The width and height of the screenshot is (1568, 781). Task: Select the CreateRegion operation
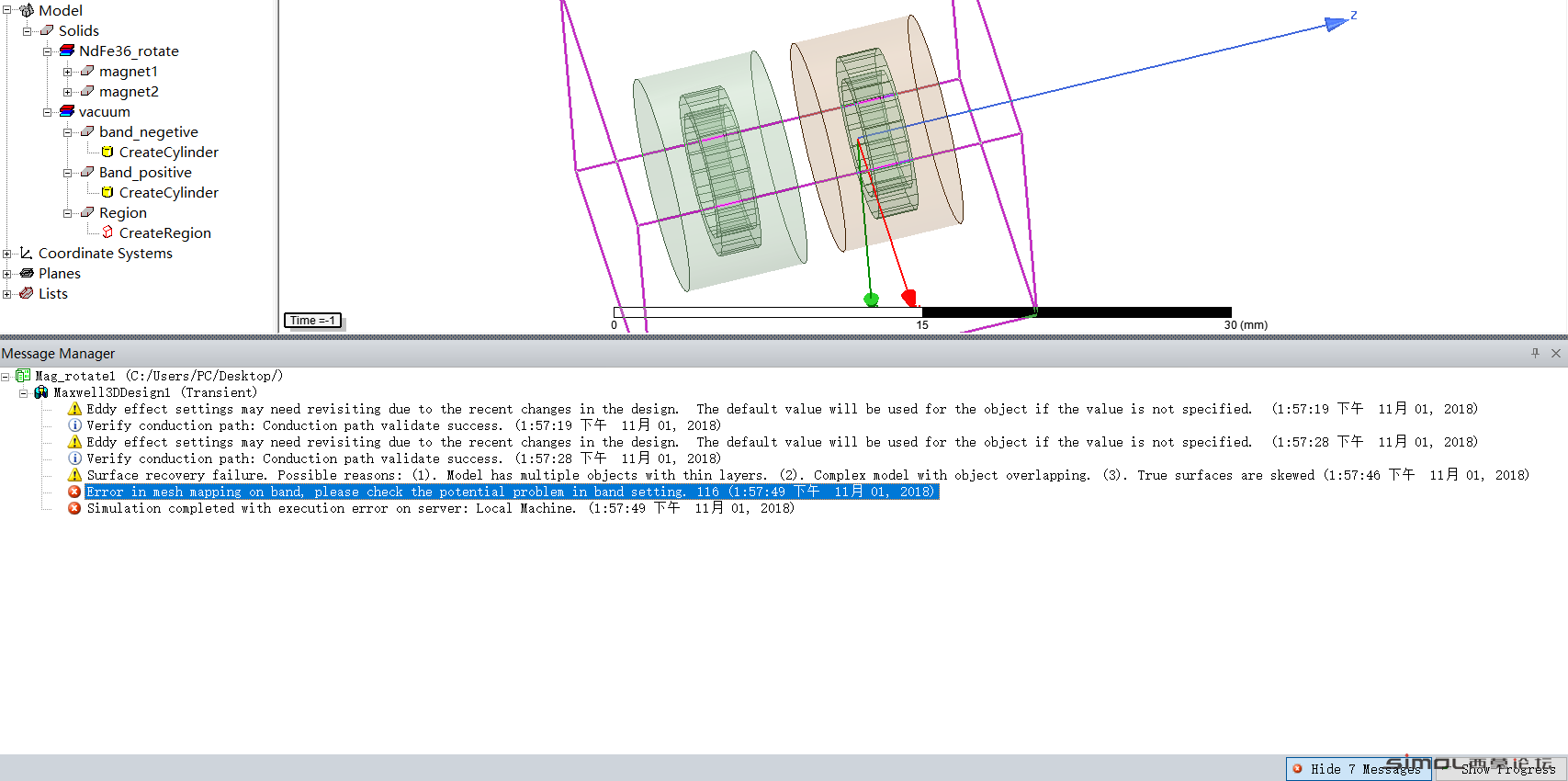(165, 232)
